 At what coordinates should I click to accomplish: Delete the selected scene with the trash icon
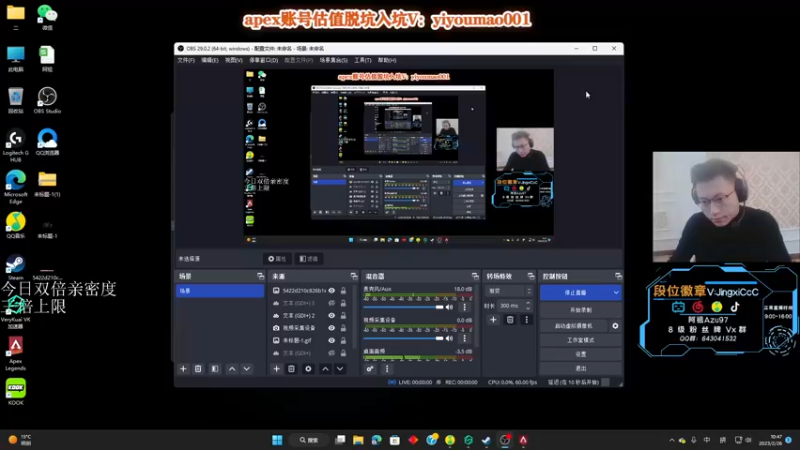tap(198, 369)
